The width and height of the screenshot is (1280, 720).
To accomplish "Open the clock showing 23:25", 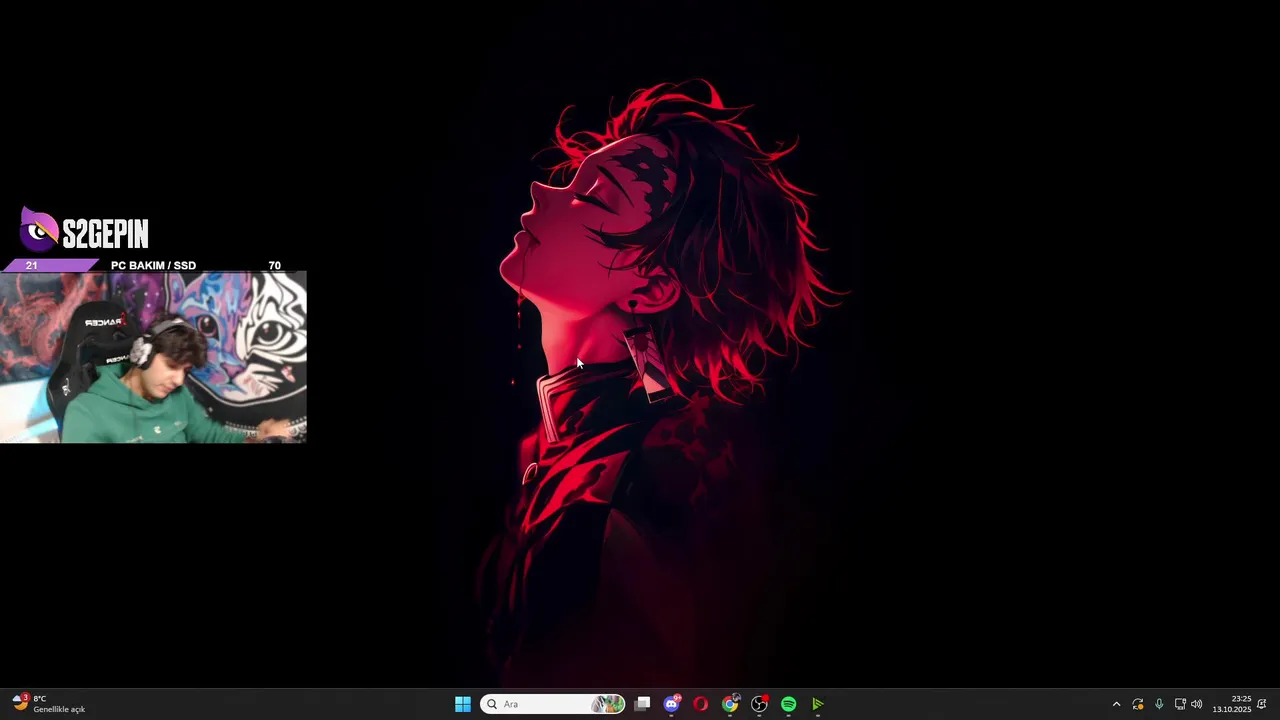I will [1232, 704].
